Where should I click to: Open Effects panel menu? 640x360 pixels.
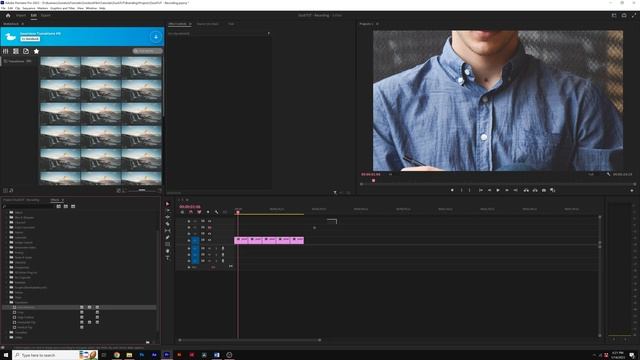63,200
